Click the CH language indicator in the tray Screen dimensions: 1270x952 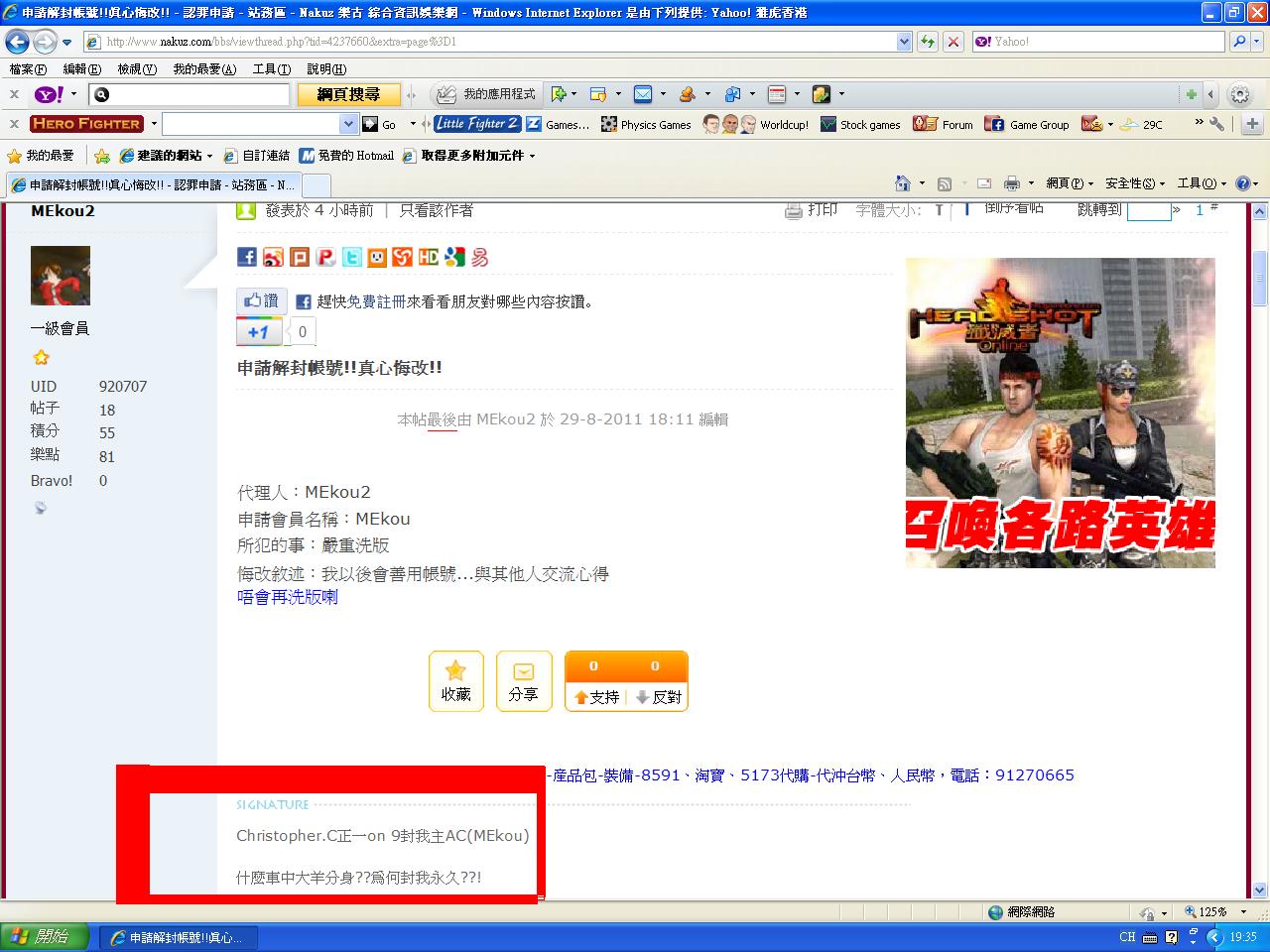(x=1127, y=937)
